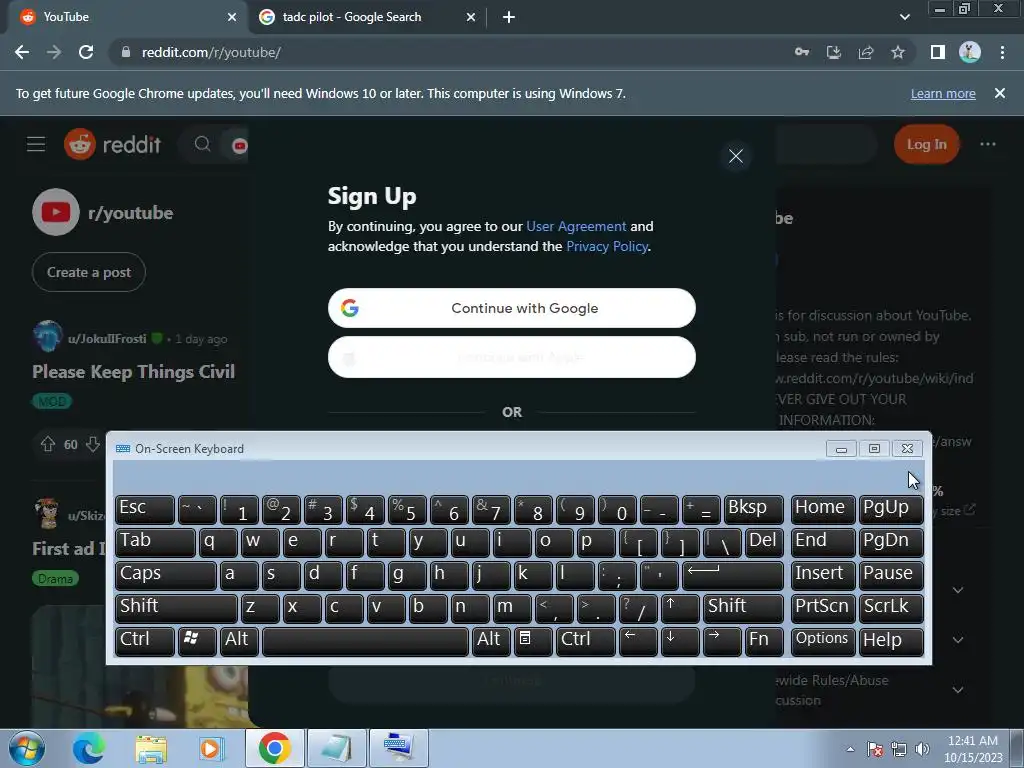This screenshot has height=768, width=1024.
Task: Open the Privacy Policy link
Action: pyautogui.click(x=607, y=246)
